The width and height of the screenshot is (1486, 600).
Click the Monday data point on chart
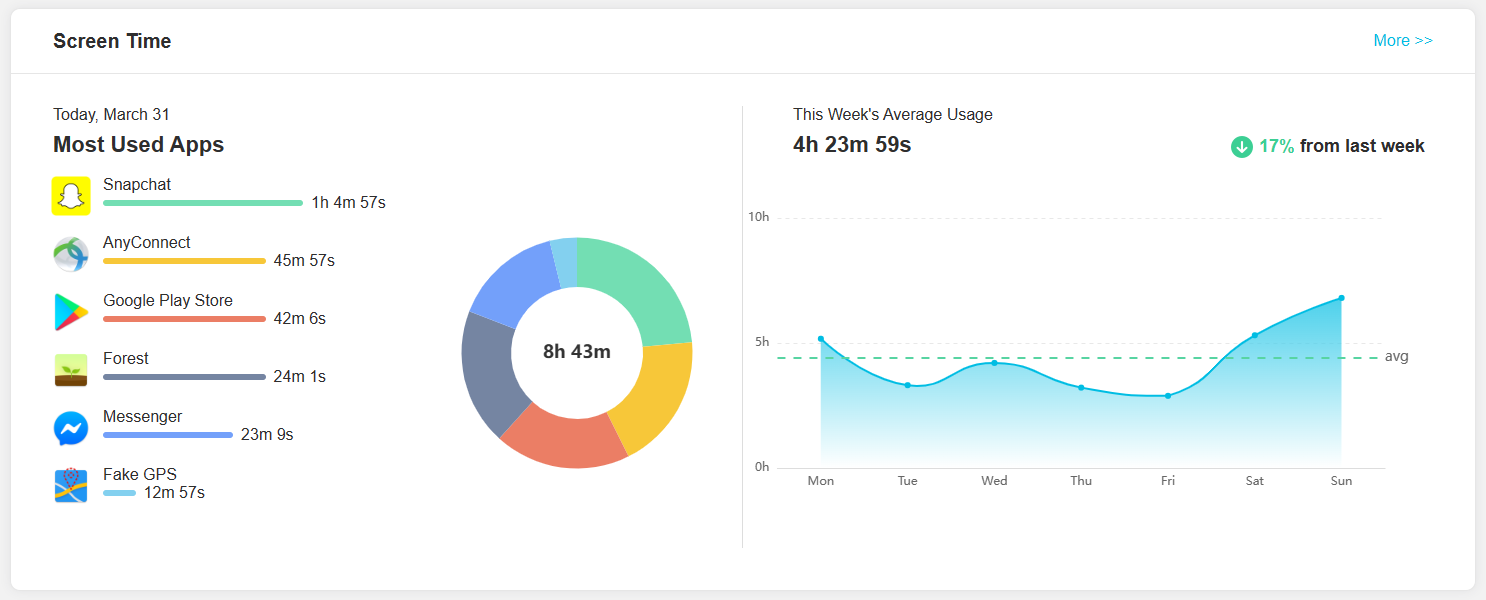point(821,339)
